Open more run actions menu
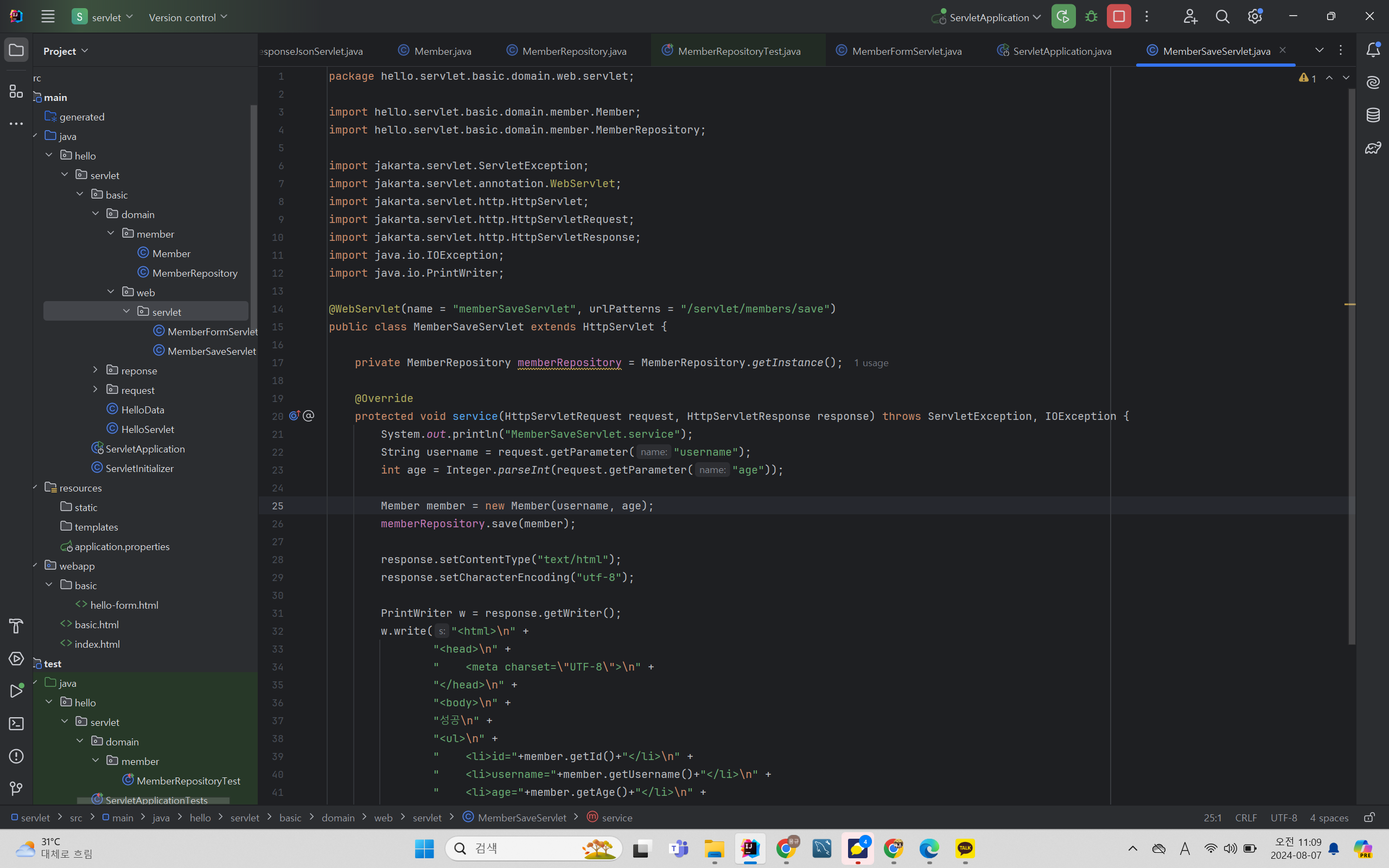The image size is (1389, 868). coord(1147,17)
